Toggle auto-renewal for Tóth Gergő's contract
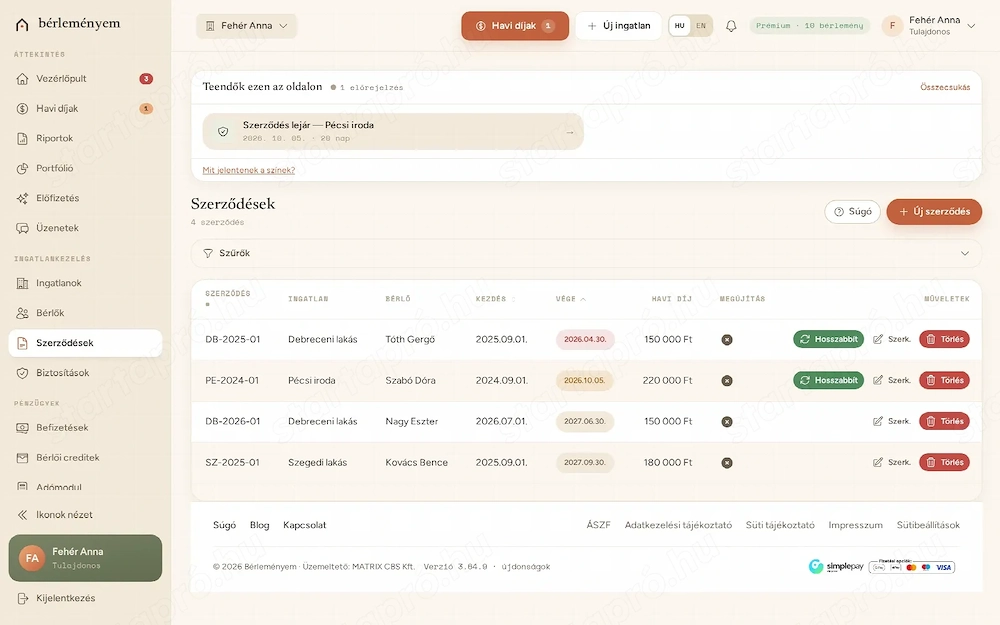The width and height of the screenshot is (1000, 625). (x=726, y=340)
